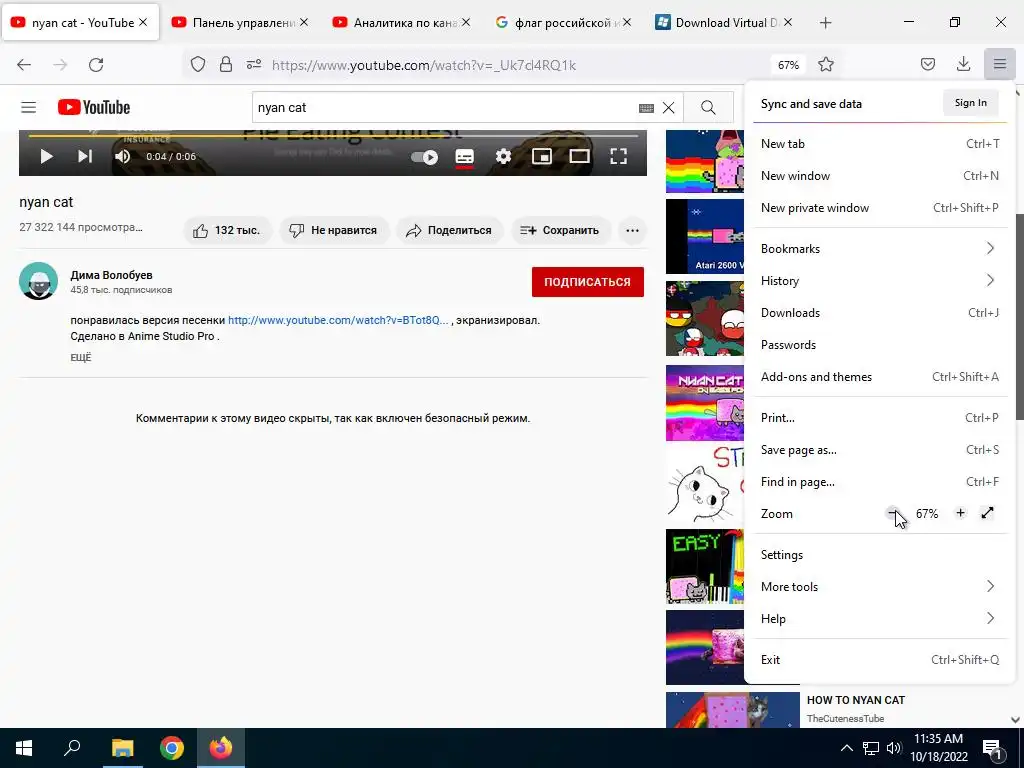Screen dimensions: 1024x768
Task: Click the YouTube search magnifier button
Action: point(709,108)
